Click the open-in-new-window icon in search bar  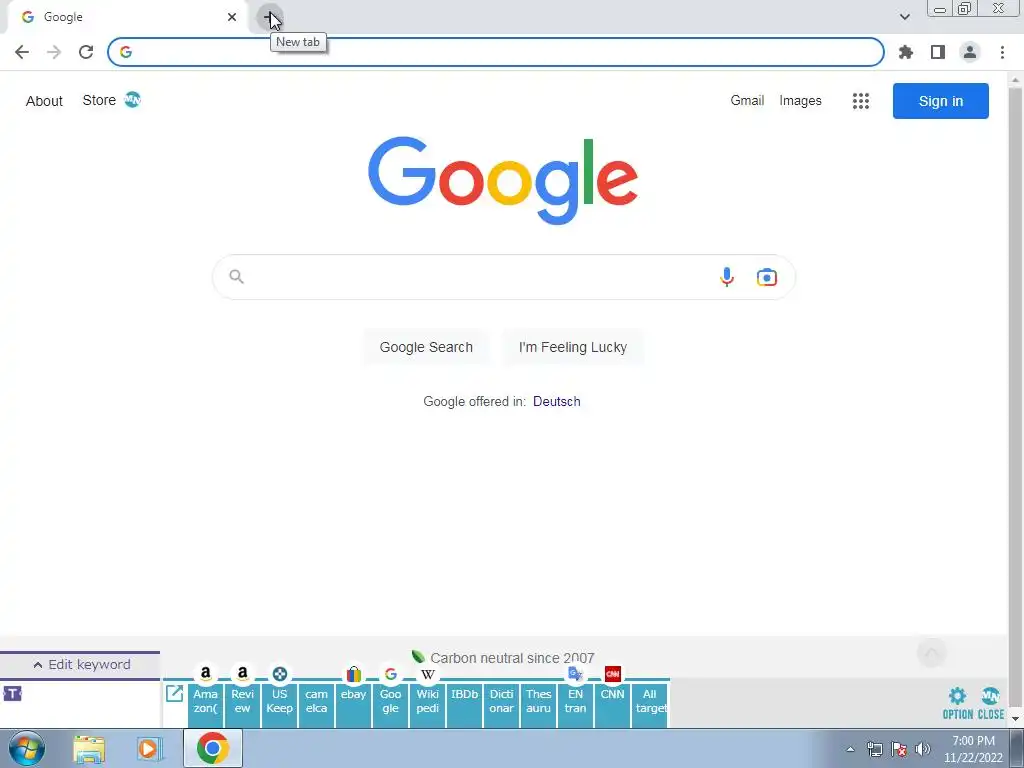pyautogui.click(x=174, y=694)
